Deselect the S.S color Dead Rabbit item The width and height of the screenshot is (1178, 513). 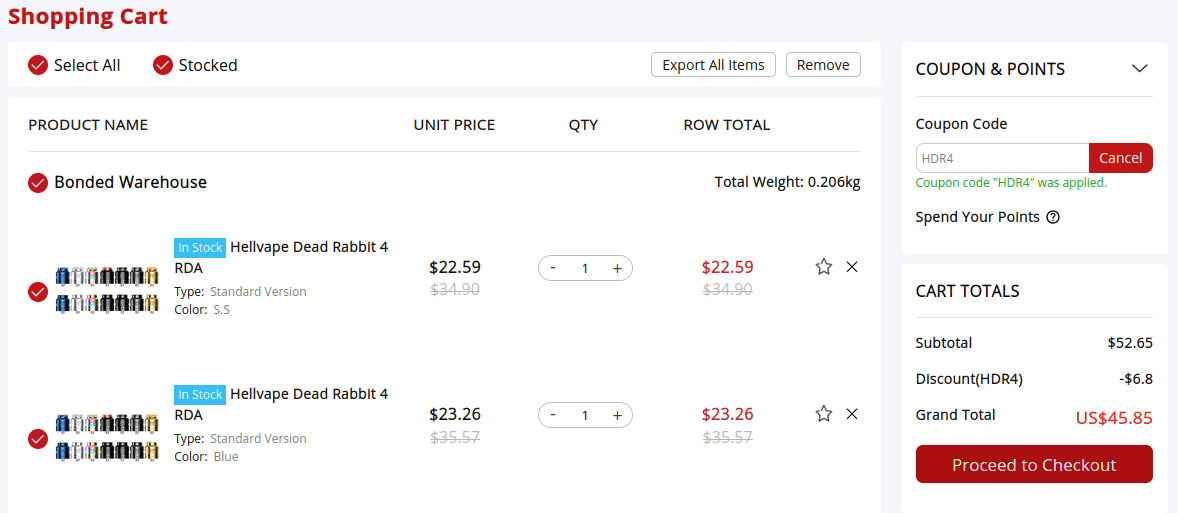38,292
